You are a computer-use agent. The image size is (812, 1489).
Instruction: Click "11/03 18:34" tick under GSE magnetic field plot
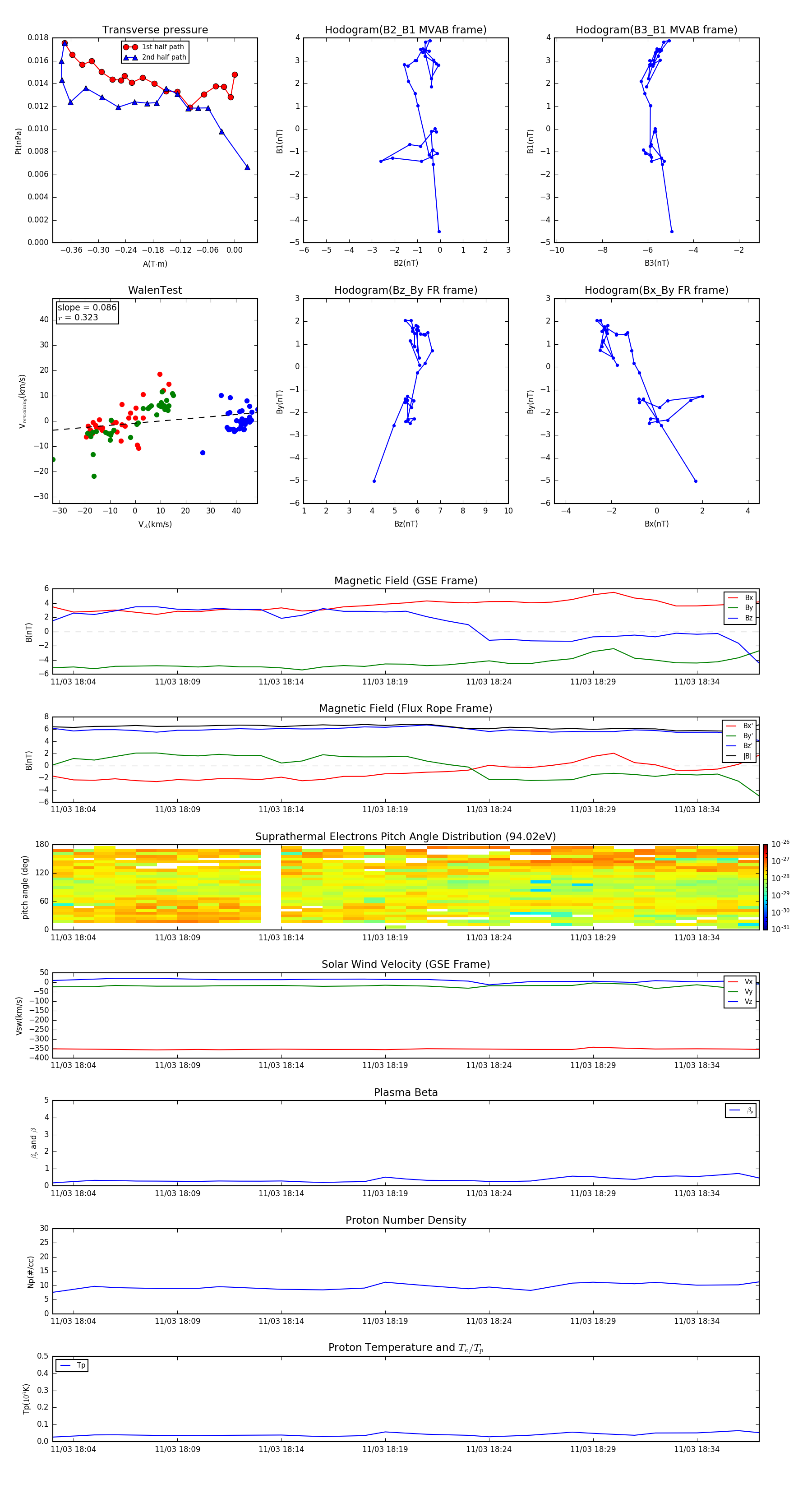697,682
